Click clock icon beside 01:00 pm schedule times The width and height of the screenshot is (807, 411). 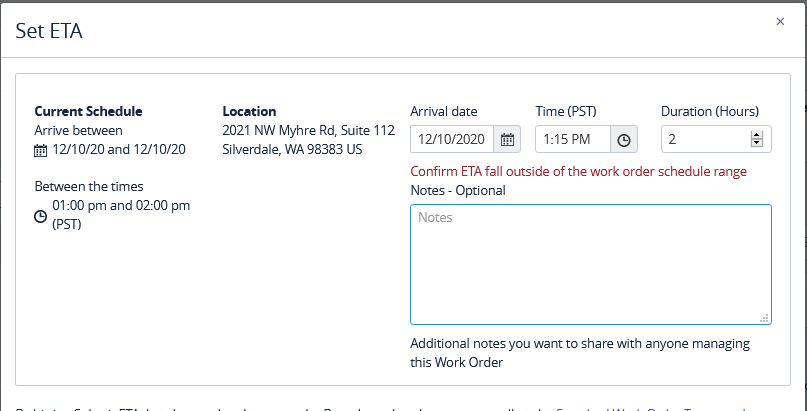(40, 217)
